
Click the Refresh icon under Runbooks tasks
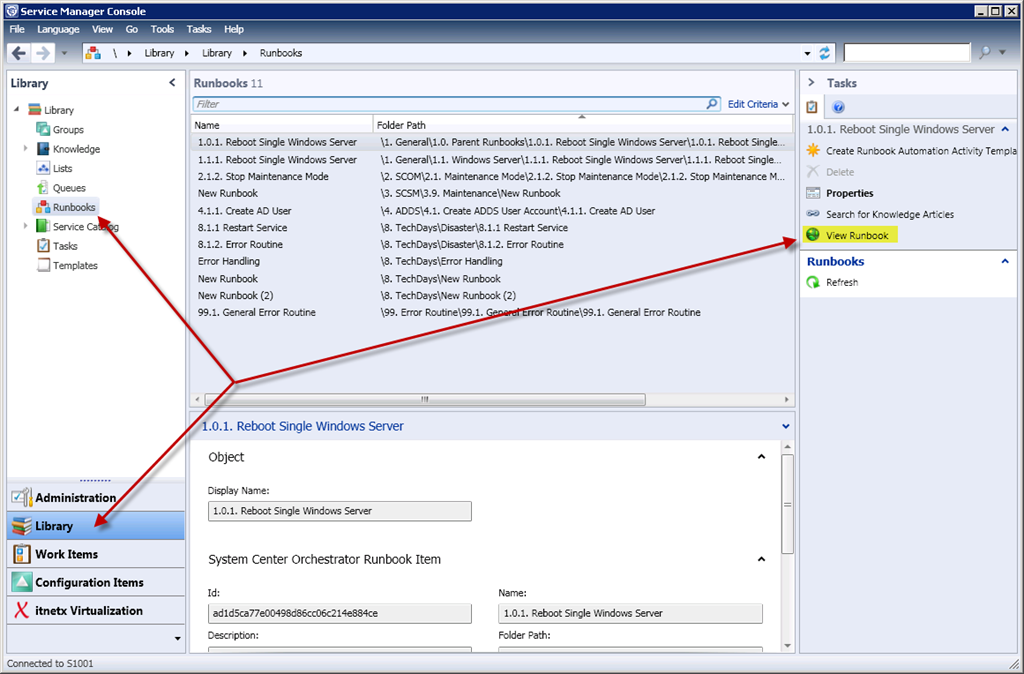(813, 283)
